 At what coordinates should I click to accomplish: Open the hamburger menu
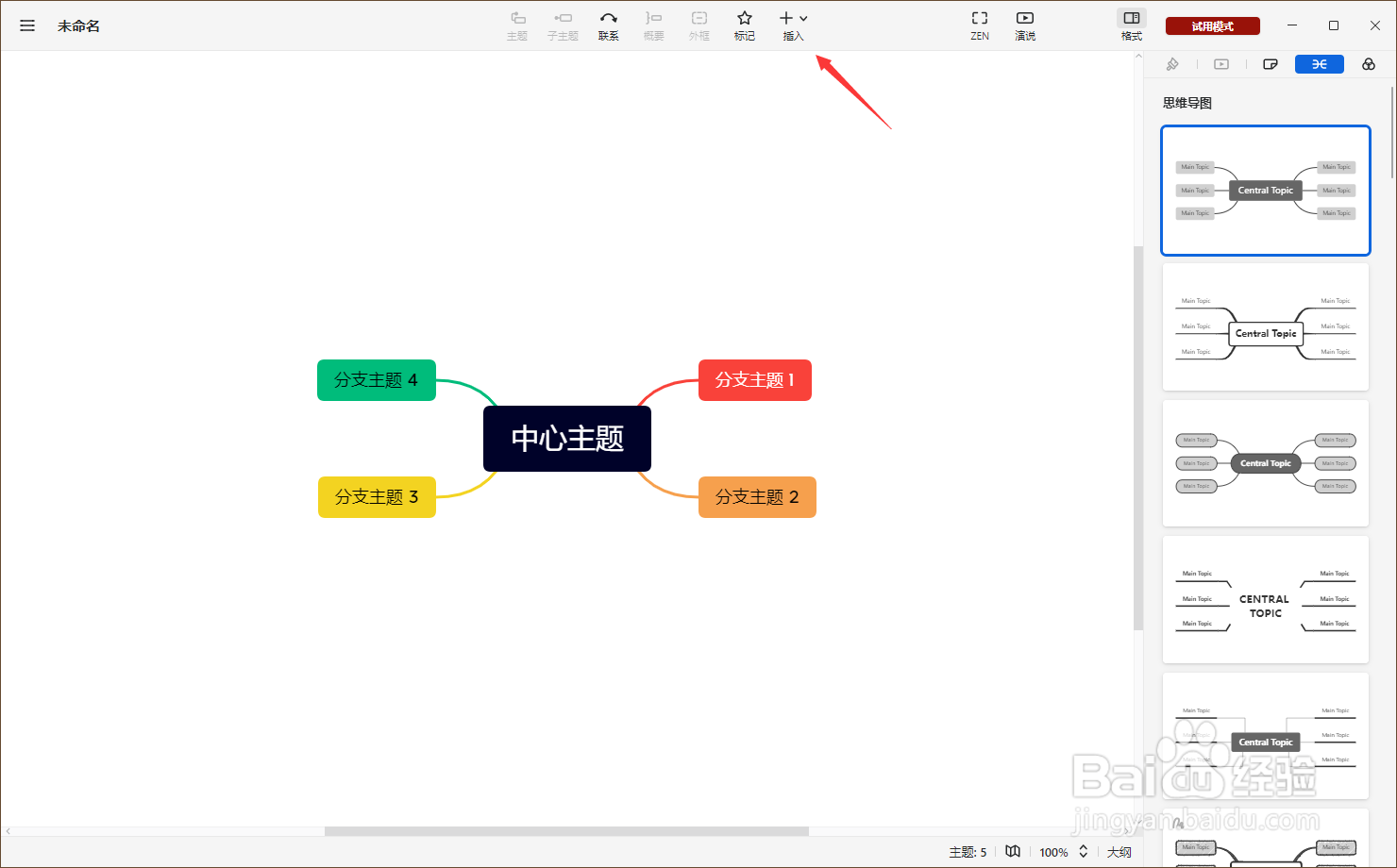tap(26, 25)
